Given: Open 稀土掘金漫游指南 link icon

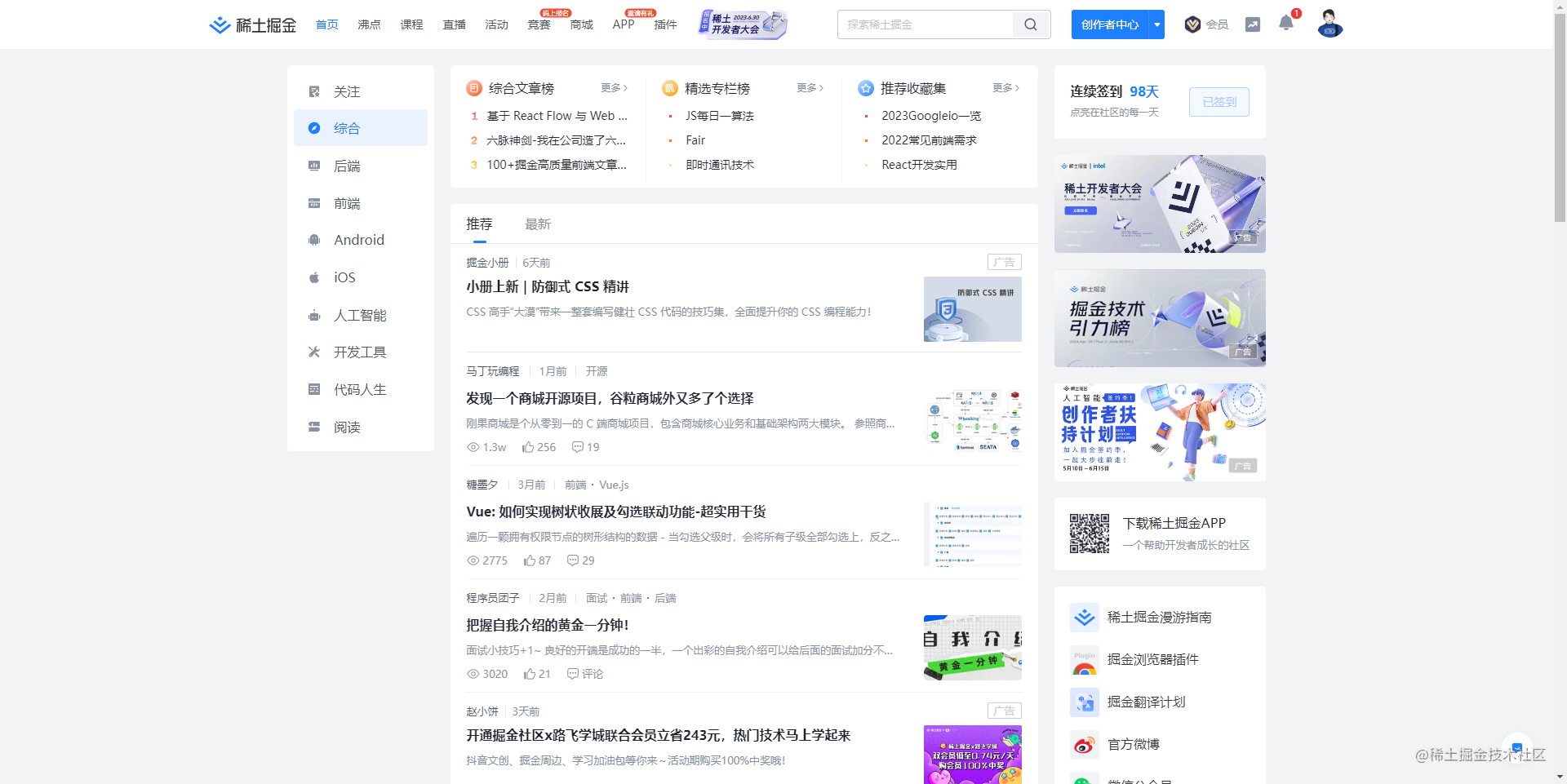Looking at the screenshot, I should (1085, 618).
